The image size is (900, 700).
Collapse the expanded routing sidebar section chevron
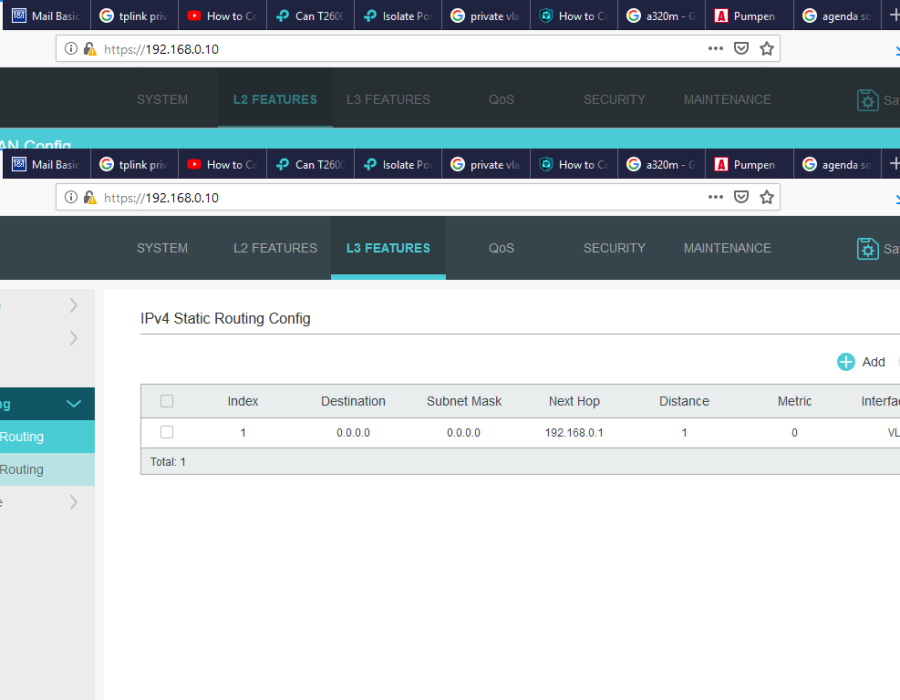pos(73,404)
